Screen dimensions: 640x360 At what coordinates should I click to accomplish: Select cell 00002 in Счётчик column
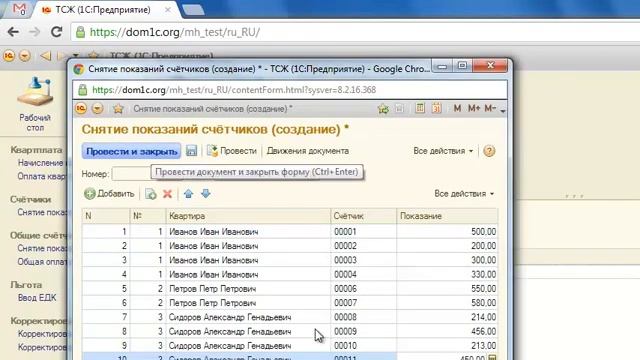tap(363, 246)
